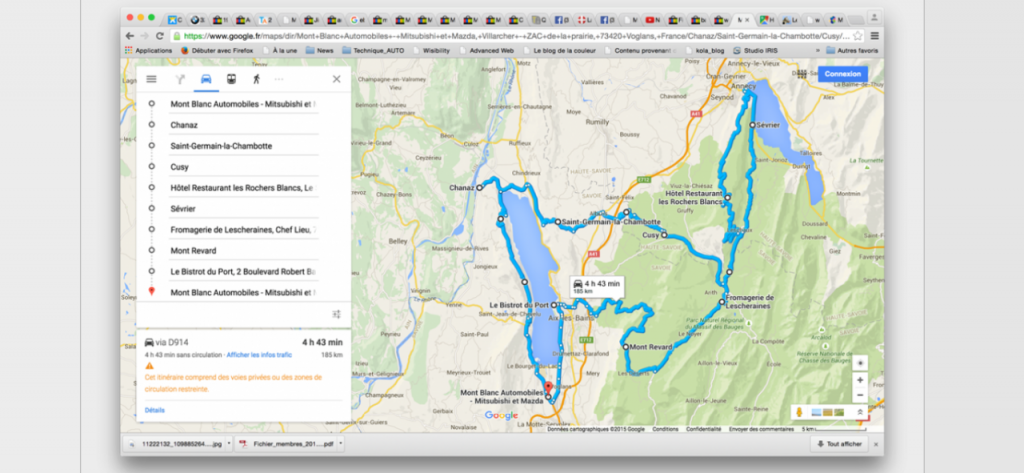Click the final destination red pin field
The width and height of the screenshot is (1024, 473).
(244, 292)
